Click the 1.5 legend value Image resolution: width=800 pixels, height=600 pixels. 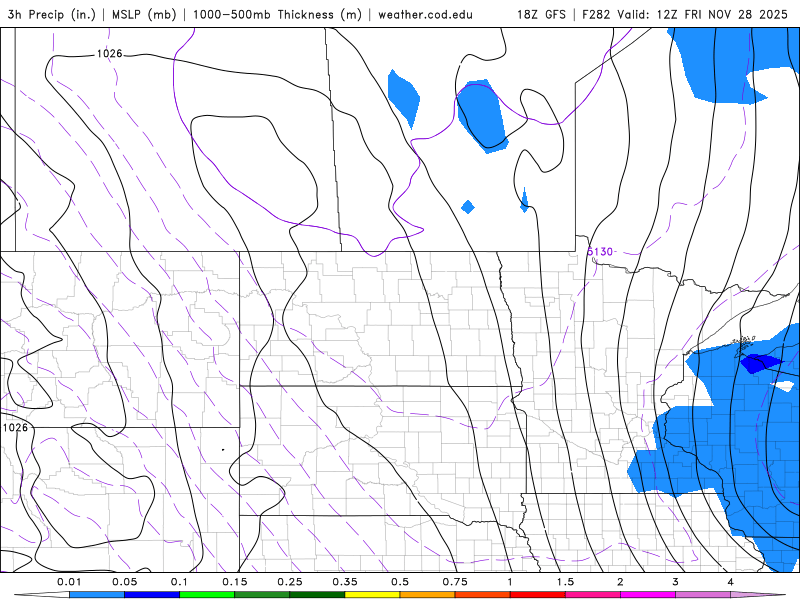565,582
